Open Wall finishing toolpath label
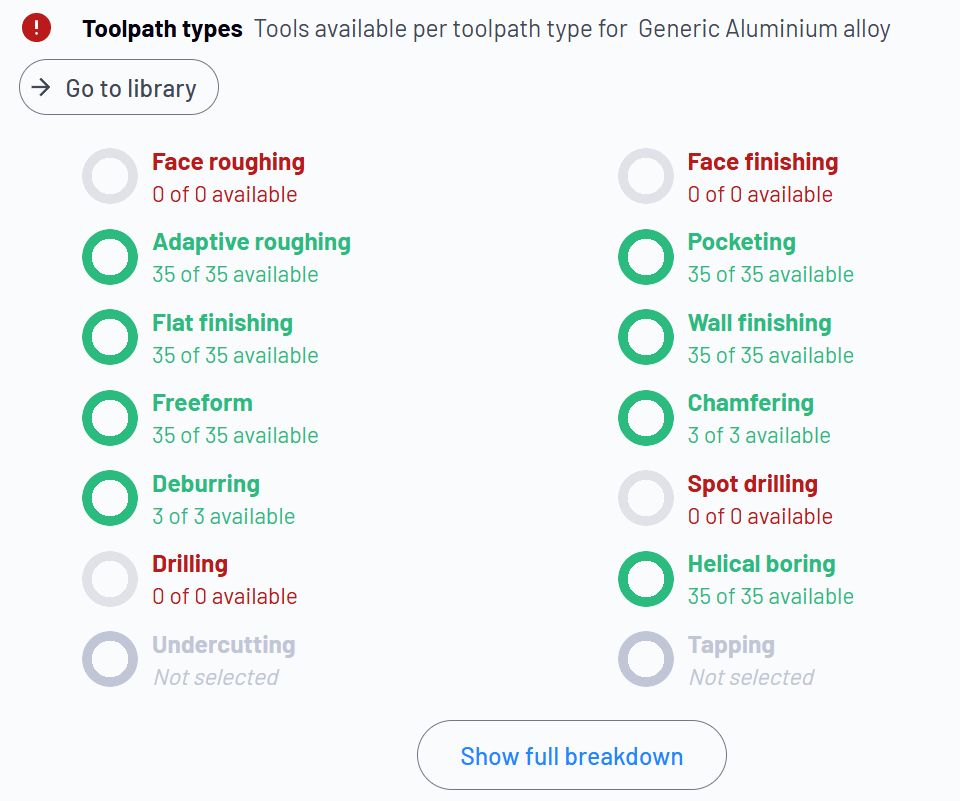This screenshot has height=801, width=960. [760, 323]
